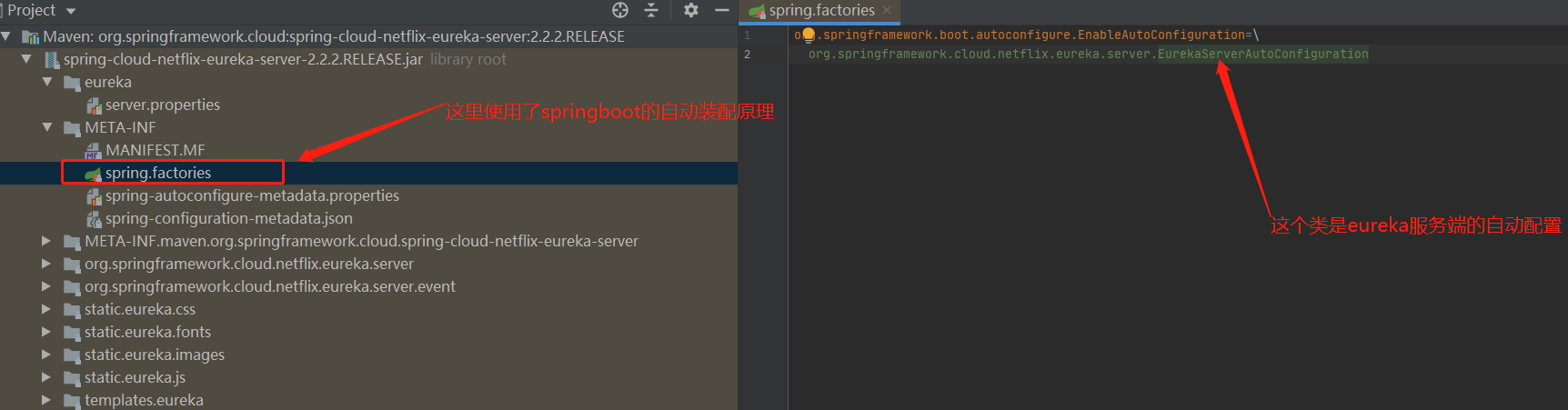
Task: Click the locate/scroll-from-source target icon
Action: pyautogui.click(x=620, y=10)
